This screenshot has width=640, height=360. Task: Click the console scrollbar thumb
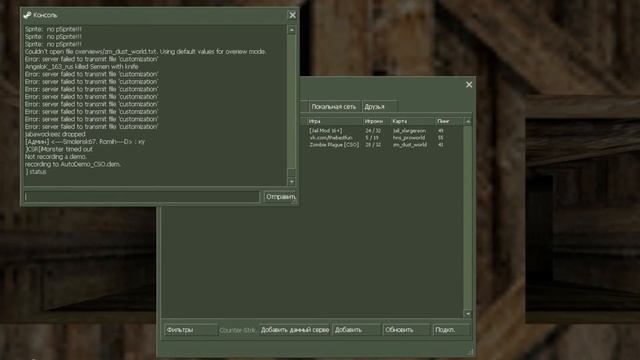[291, 173]
